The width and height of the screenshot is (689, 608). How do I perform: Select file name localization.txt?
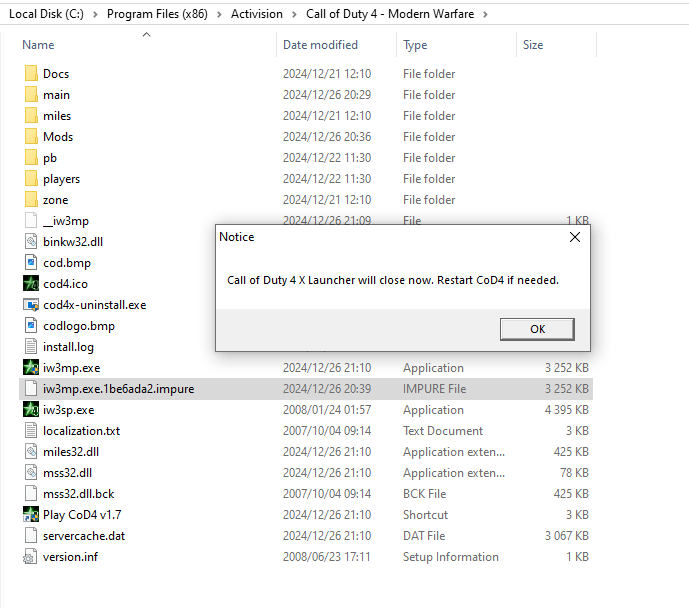click(x=81, y=431)
